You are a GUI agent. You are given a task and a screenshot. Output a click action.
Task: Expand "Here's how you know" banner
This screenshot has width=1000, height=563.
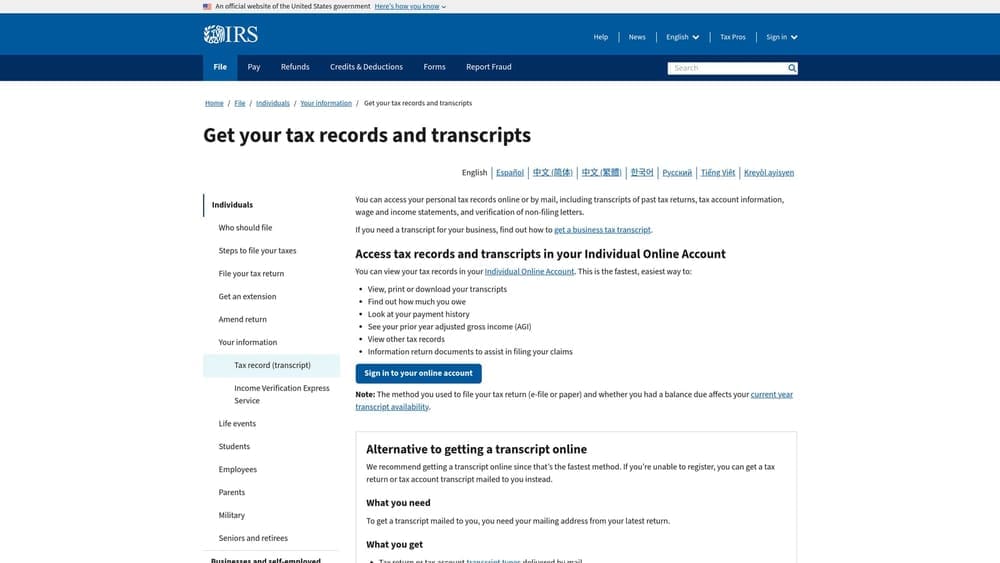[x=409, y=6]
